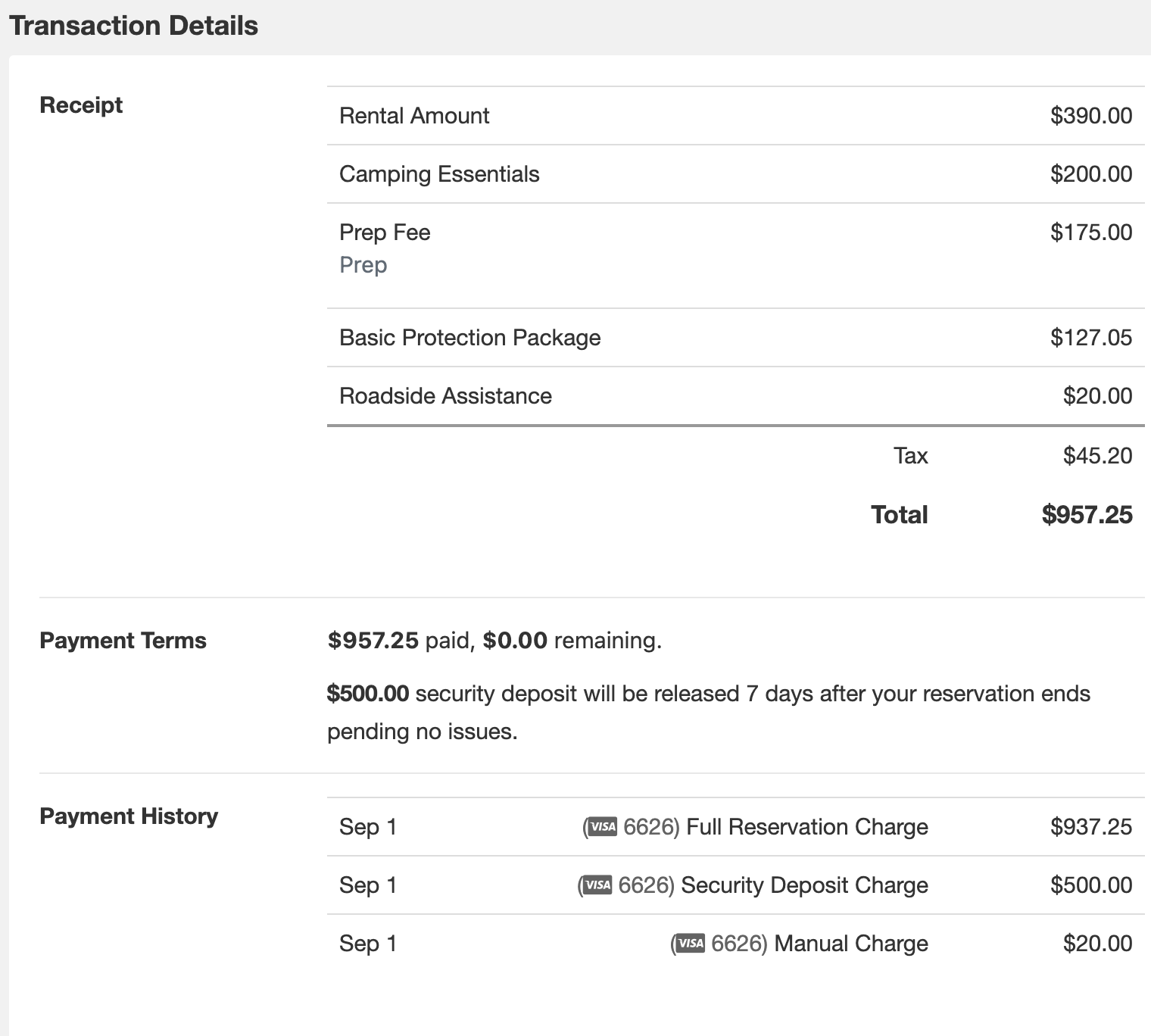The image size is (1151, 1036).
Task: Click the Receipt section label
Action: click(x=81, y=105)
